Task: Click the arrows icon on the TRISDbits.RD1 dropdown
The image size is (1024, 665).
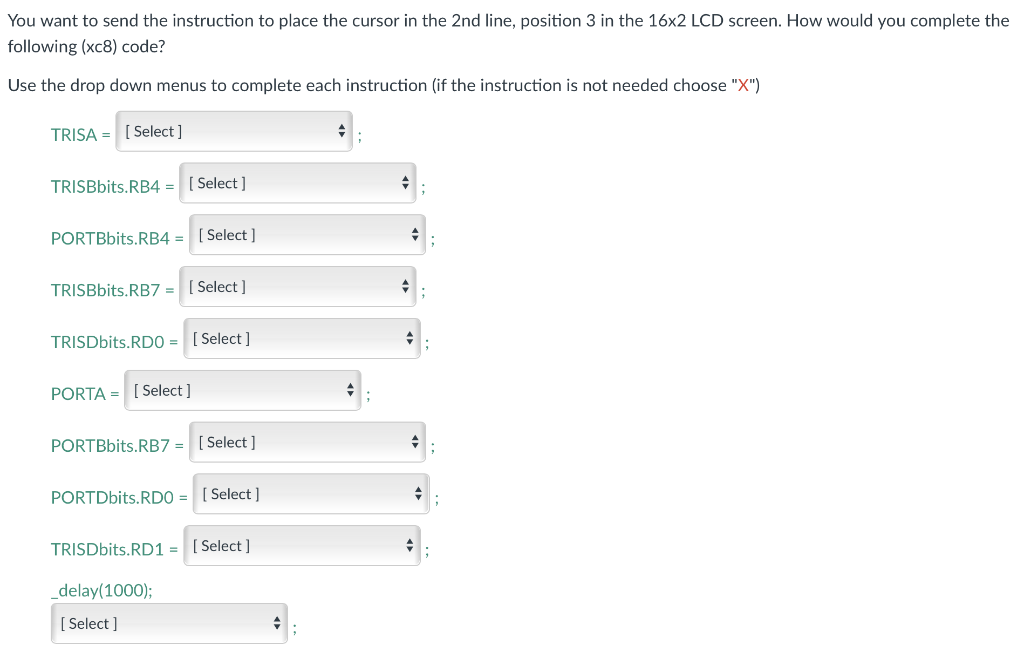Action: click(x=410, y=545)
